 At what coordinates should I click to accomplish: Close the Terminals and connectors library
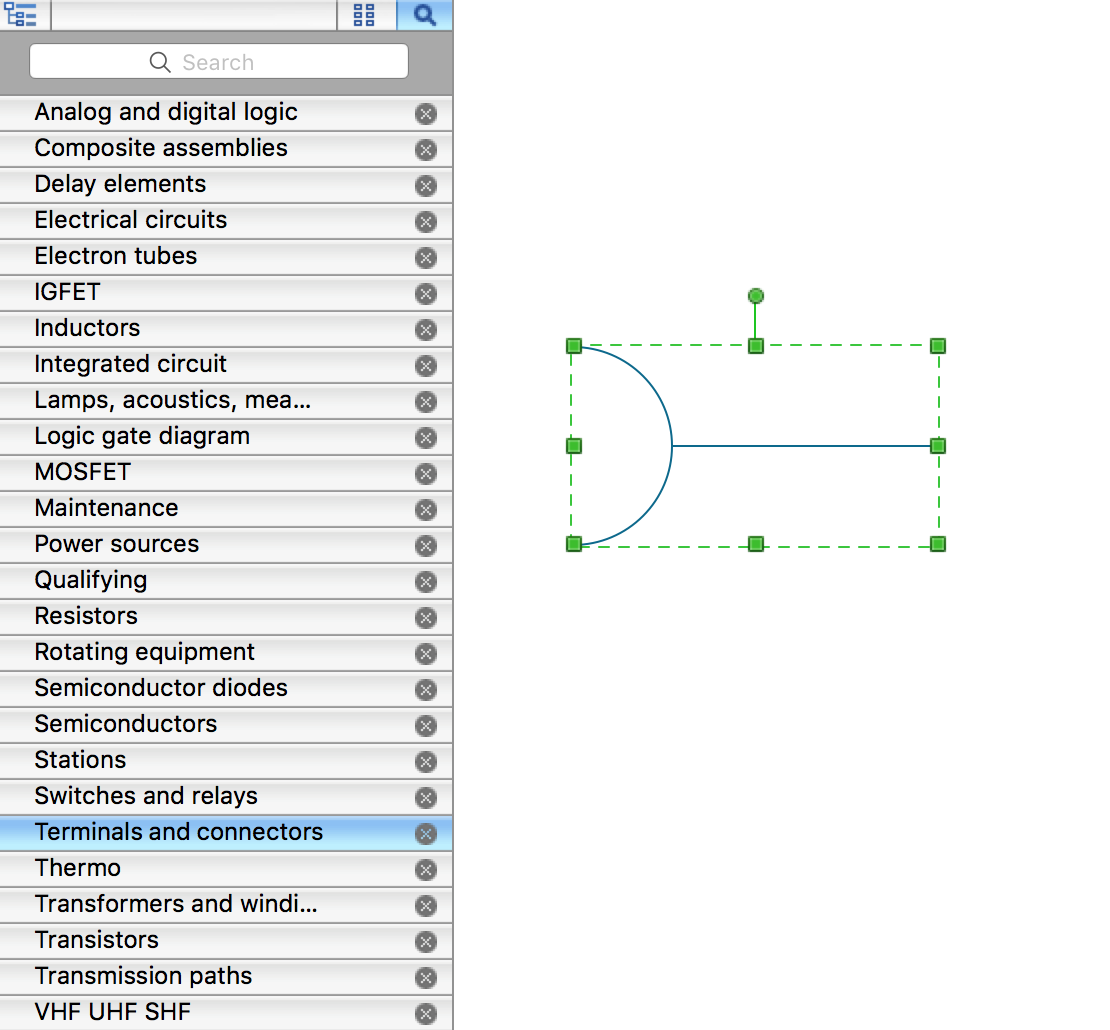point(425,834)
